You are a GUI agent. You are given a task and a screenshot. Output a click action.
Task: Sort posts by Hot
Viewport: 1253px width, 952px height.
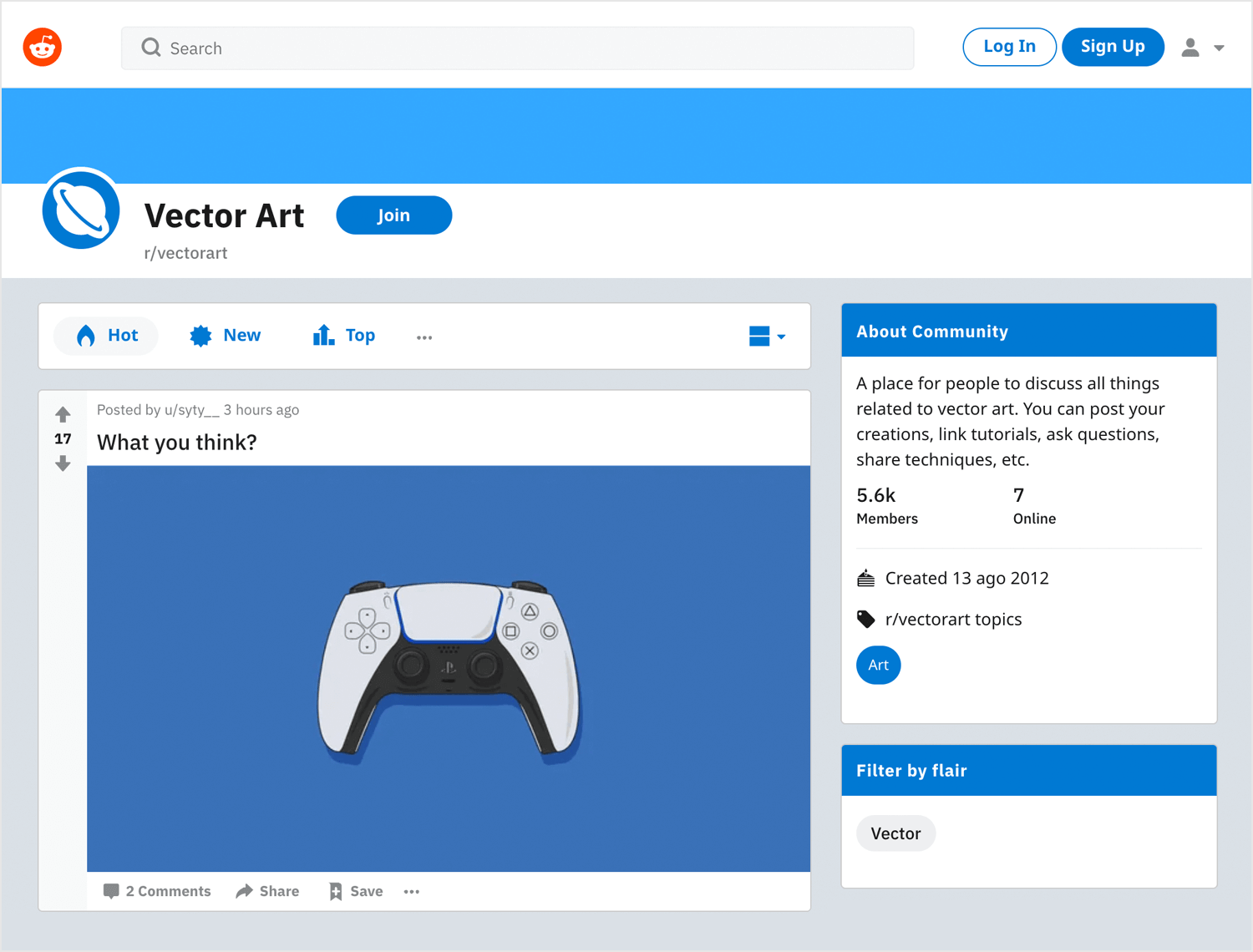(106, 336)
